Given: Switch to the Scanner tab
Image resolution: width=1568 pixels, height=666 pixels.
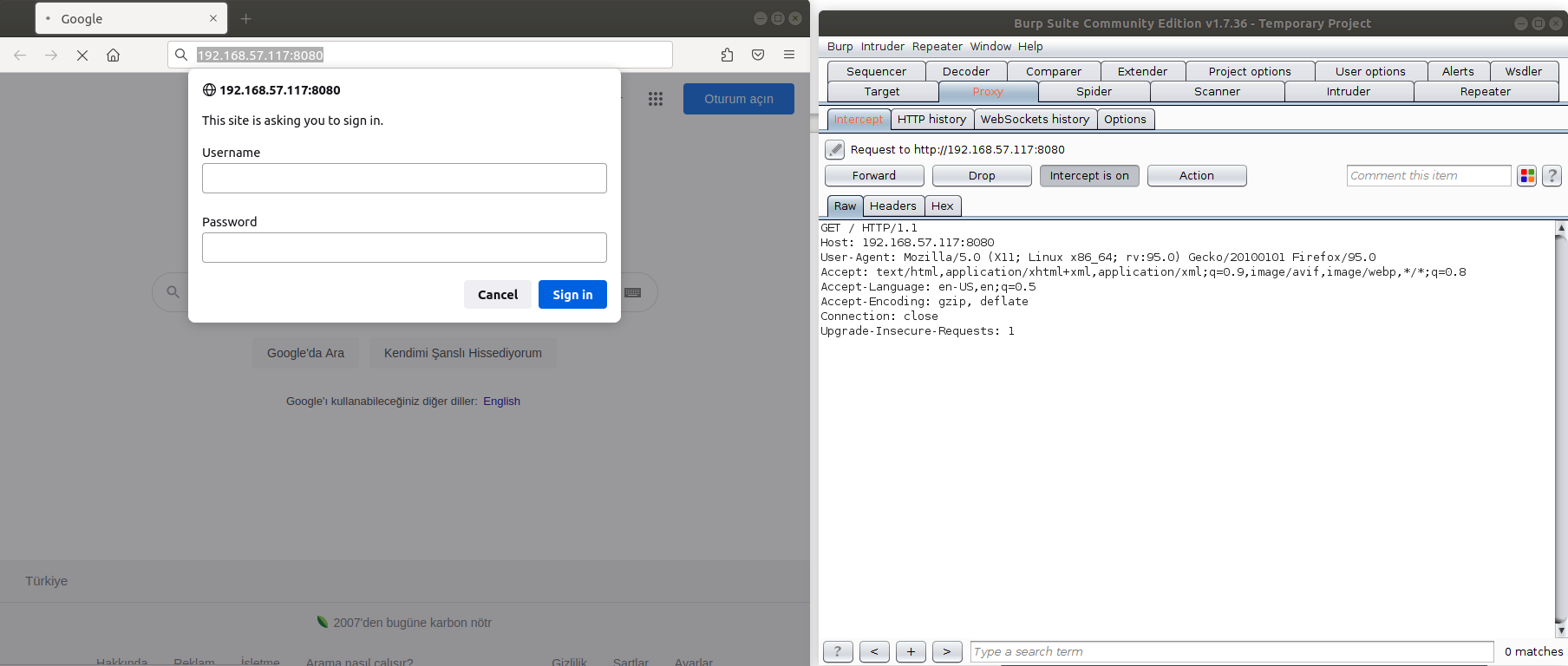Looking at the screenshot, I should [x=1217, y=91].
